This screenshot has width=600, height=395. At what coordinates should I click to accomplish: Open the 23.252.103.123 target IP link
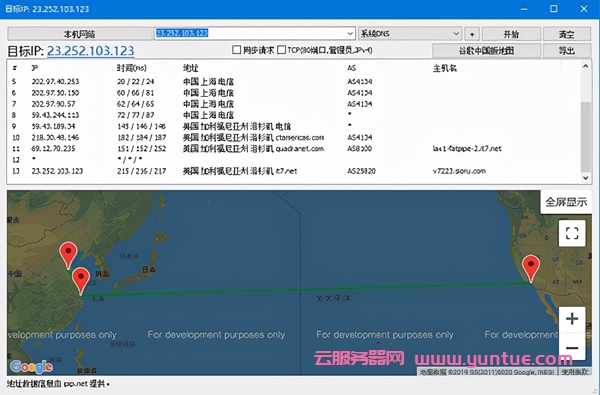coord(91,51)
